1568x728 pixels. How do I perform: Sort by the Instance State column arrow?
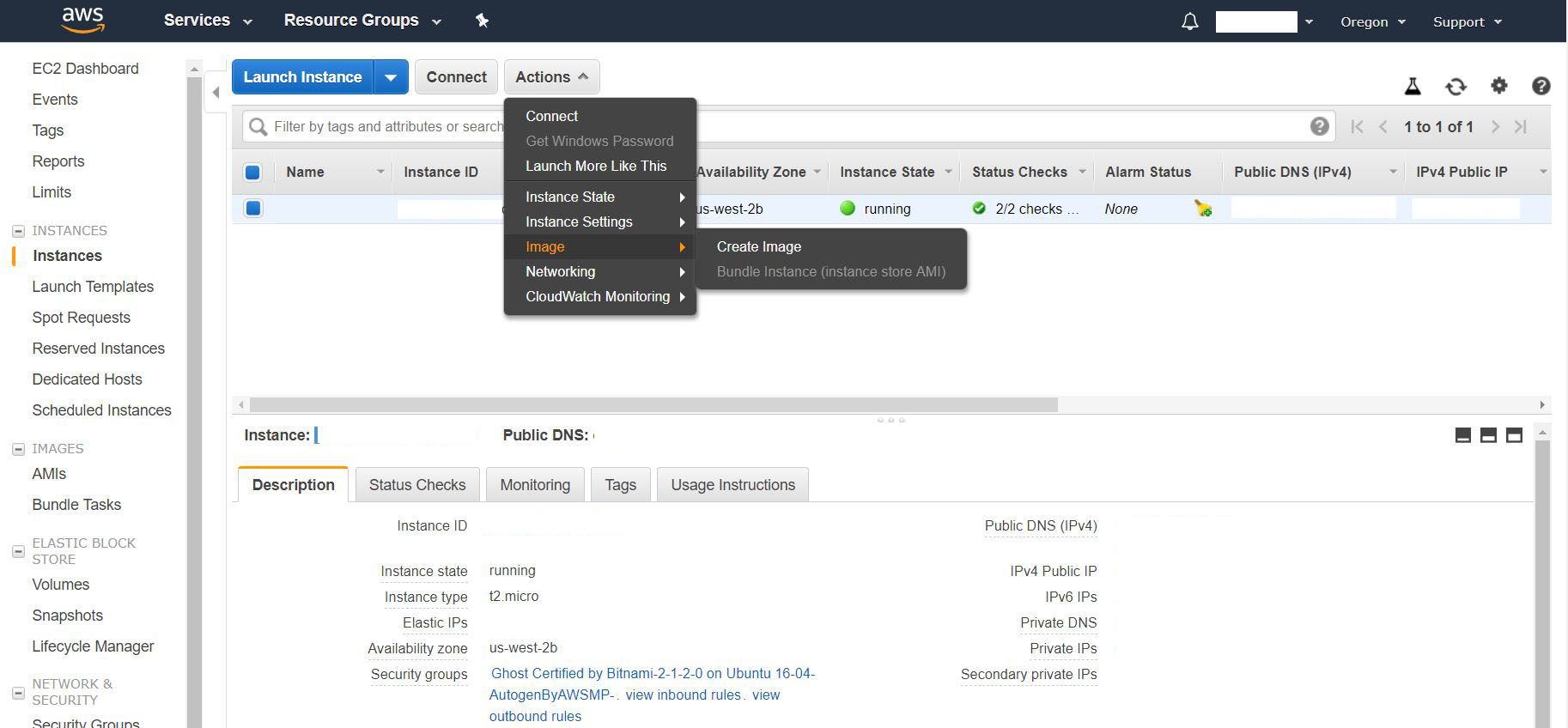tap(948, 172)
